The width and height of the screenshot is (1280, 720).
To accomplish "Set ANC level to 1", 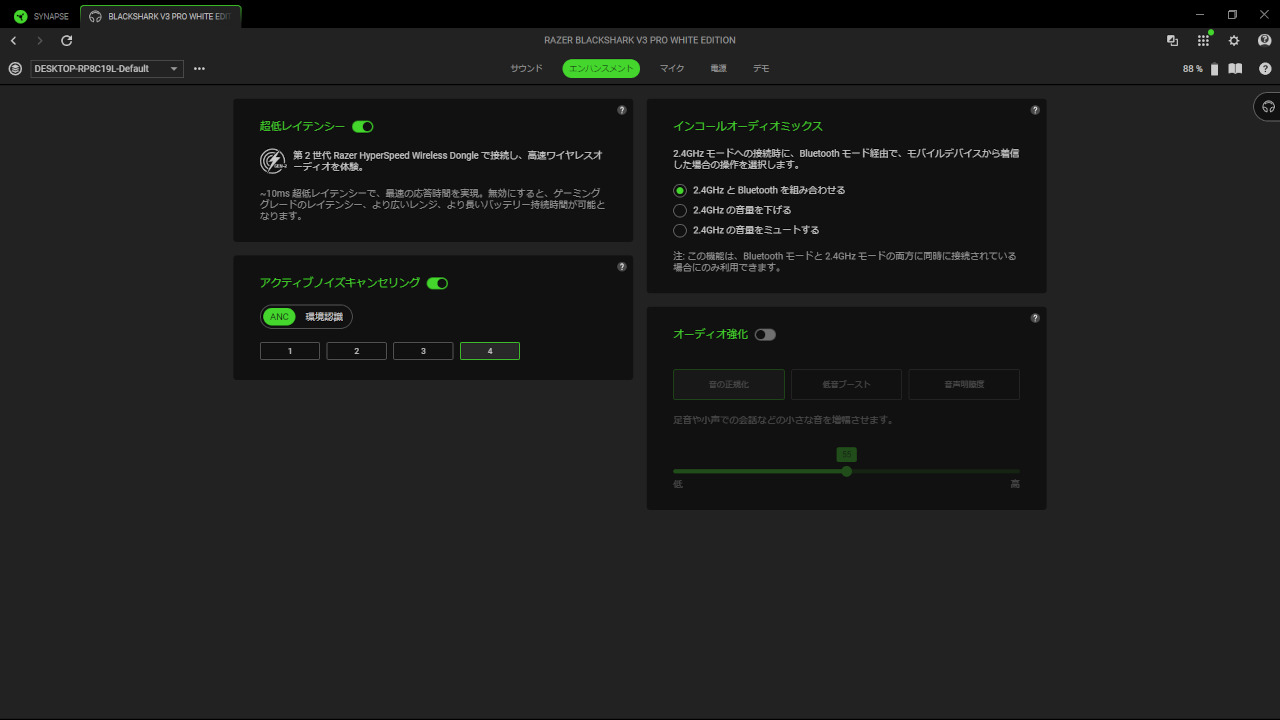I will tap(290, 351).
